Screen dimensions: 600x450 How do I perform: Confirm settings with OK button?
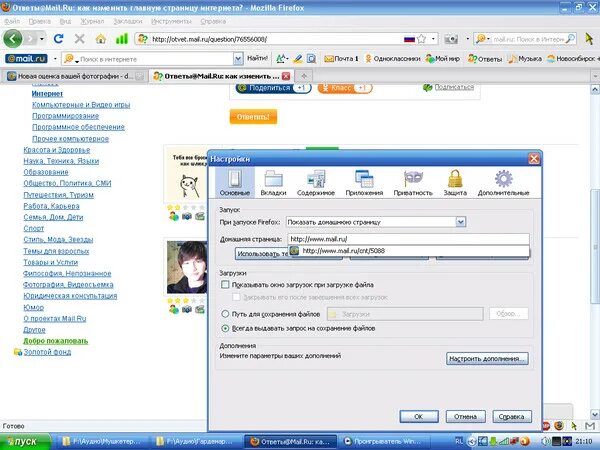point(419,416)
